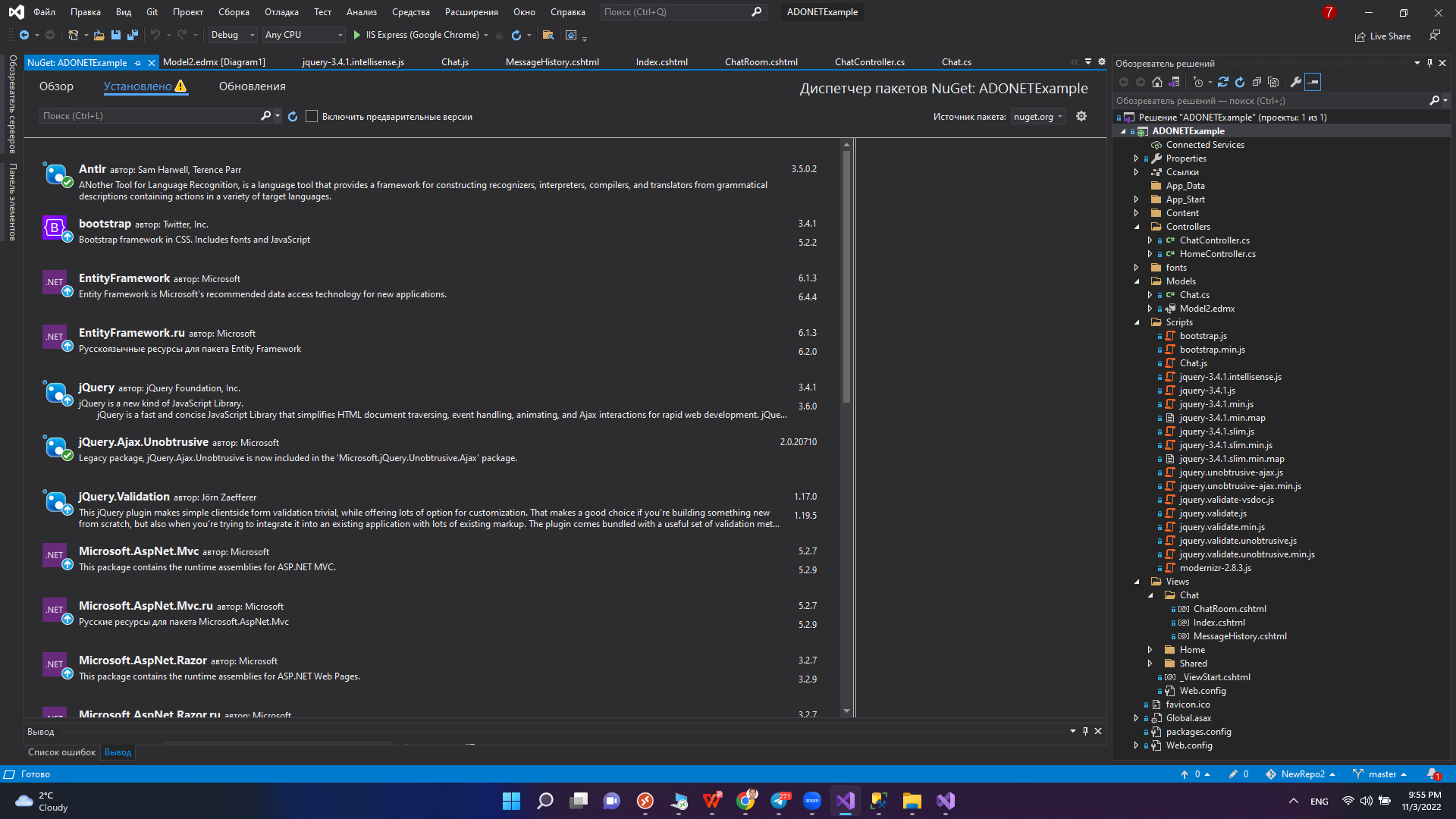Collapse the Scripts folder
The height and width of the screenshot is (819, 1456).
point(1136,322)
